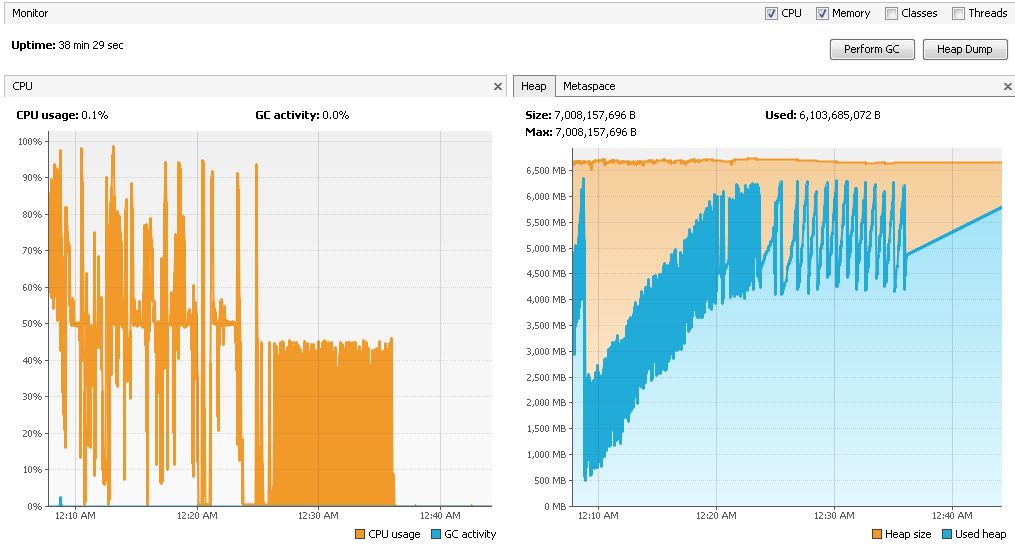Click the Monitor section title
1015x547 pixels.
pos(30,13)
